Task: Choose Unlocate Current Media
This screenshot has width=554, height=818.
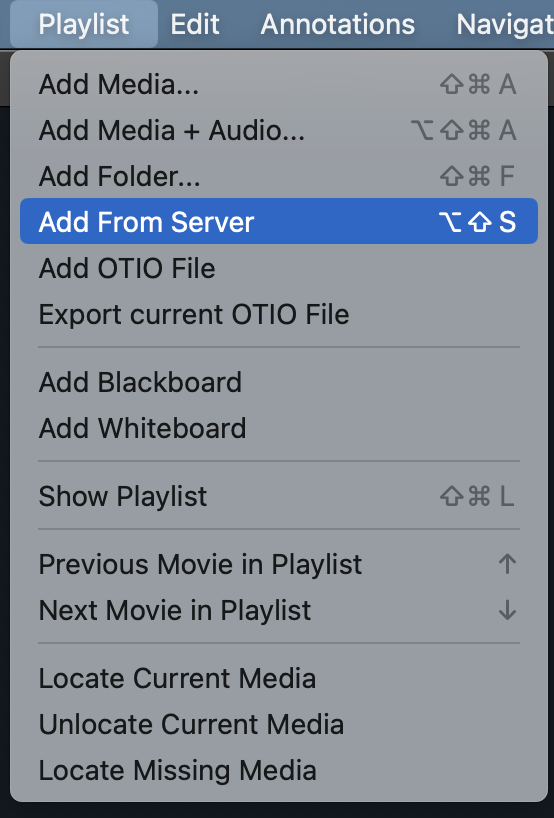Action: 279,724
